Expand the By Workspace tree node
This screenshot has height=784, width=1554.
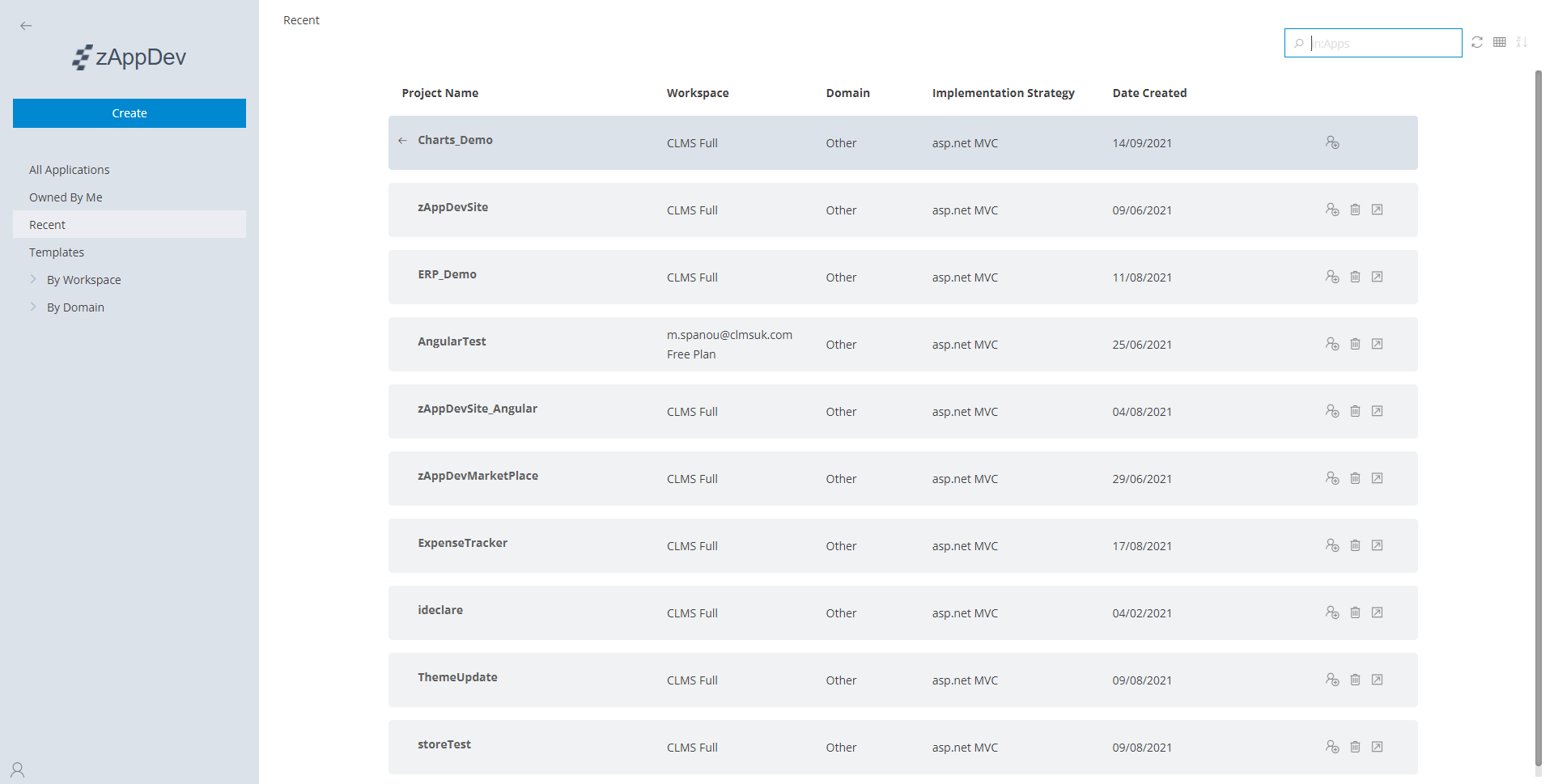(x=33, y=279)
